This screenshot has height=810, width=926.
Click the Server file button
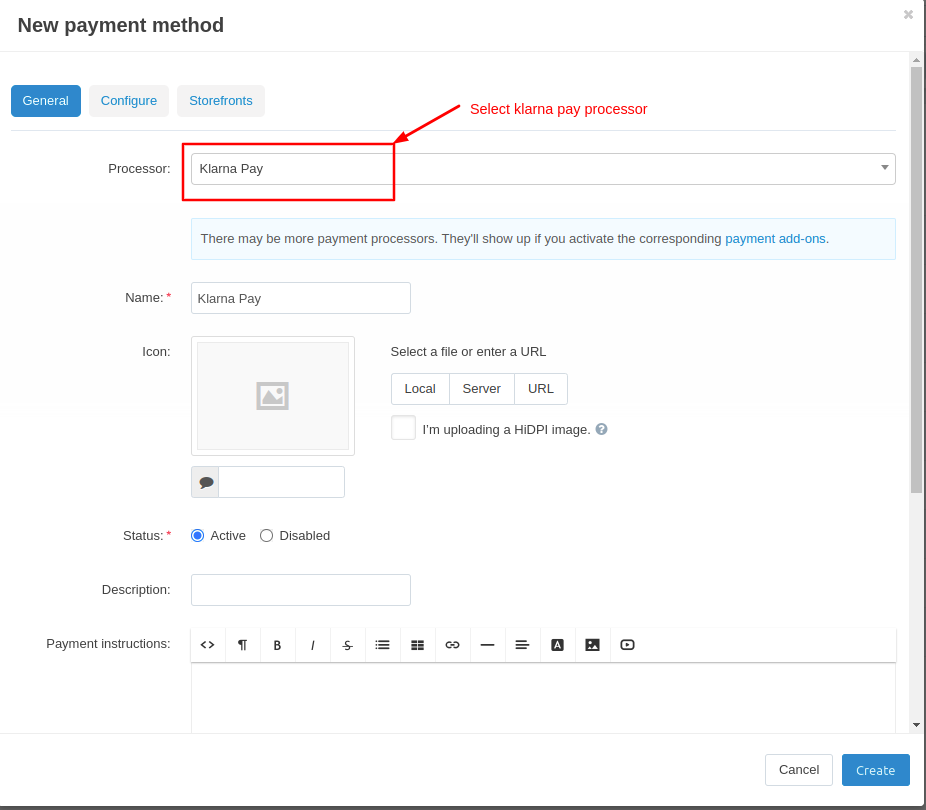click(x=482, y=389)
